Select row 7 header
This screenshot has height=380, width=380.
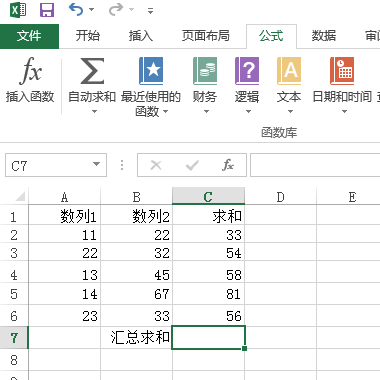[x=14, y=338]
